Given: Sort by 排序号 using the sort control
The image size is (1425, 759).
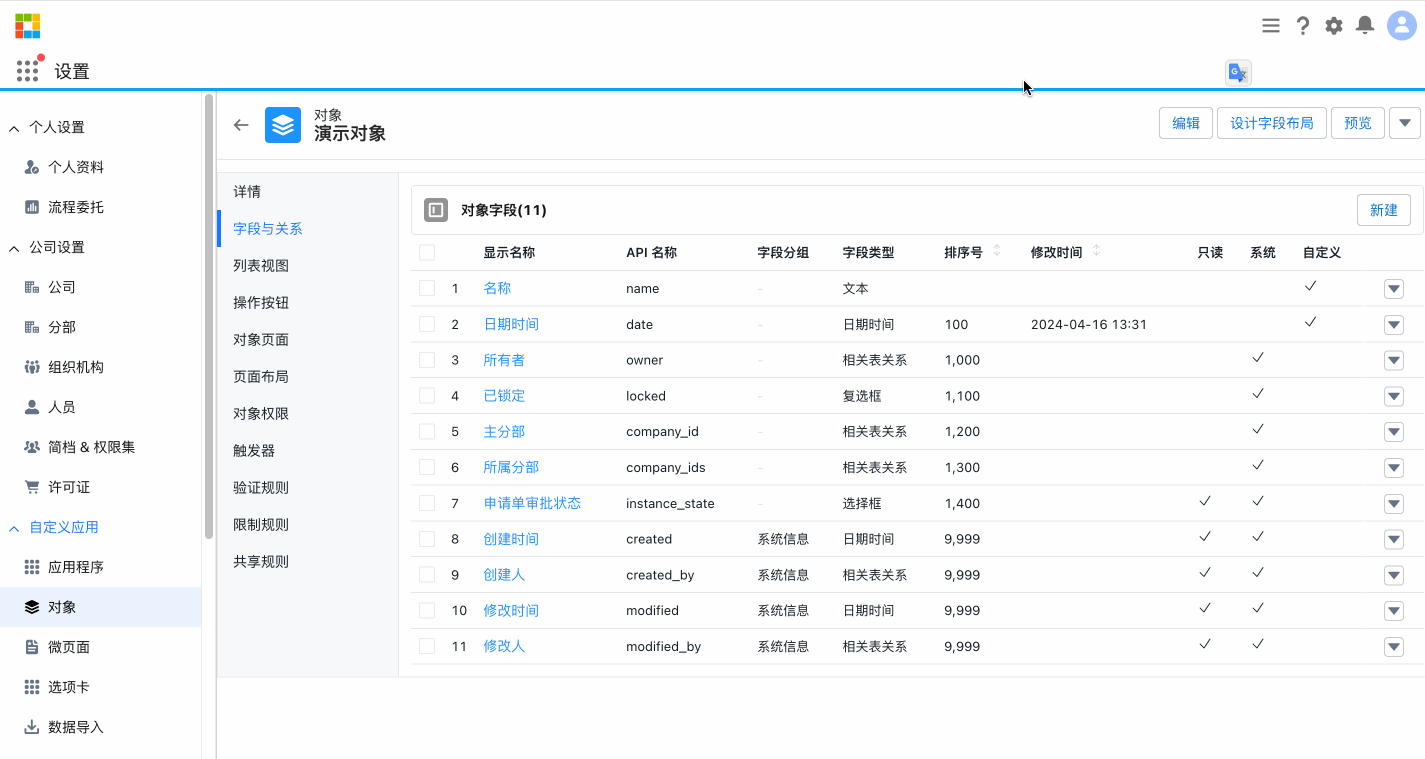Looking at the screenshot, I should [x=996, y=252].
